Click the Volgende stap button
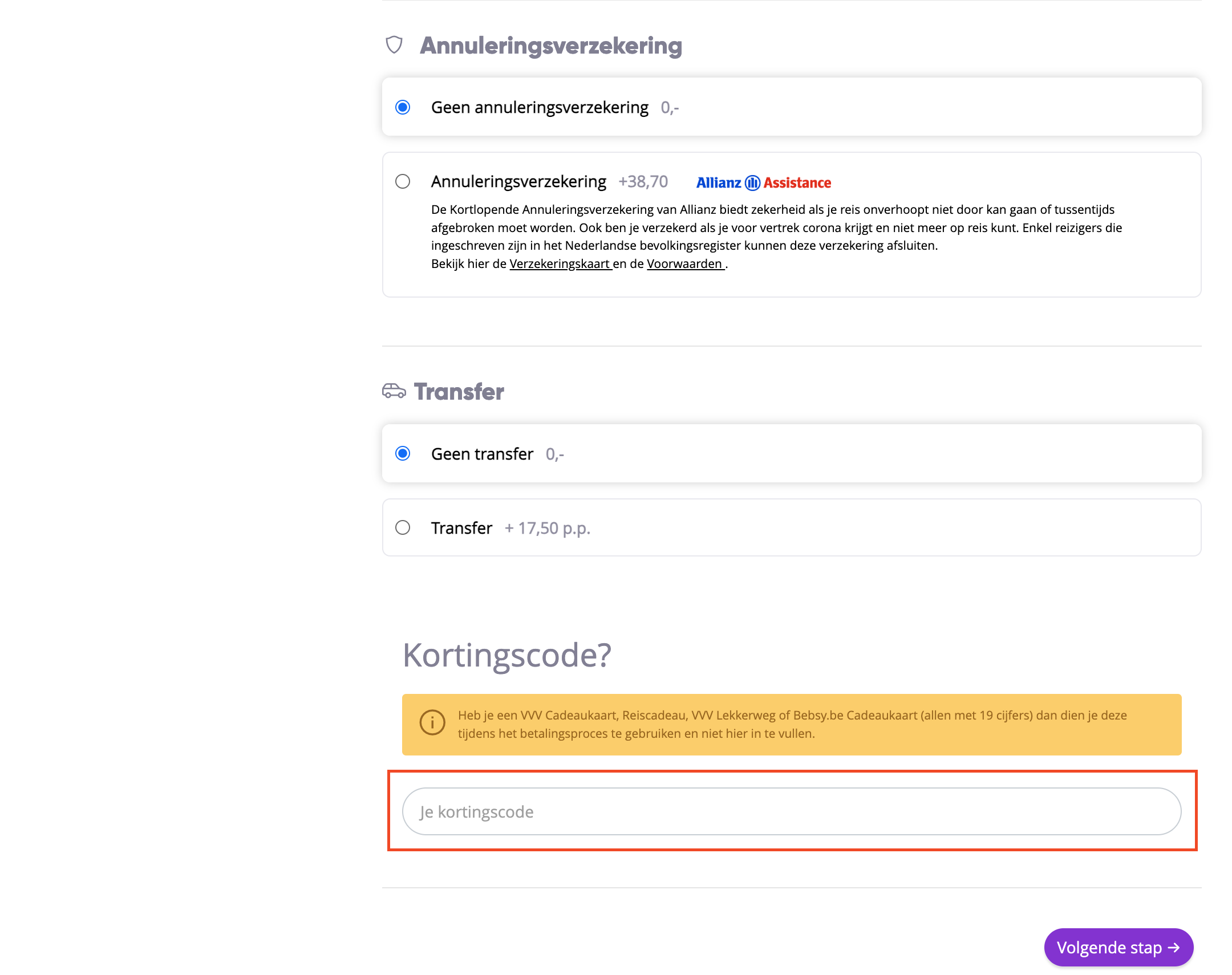The image size is (1232, 975). pyautogui.click(x=1118, y=947)
